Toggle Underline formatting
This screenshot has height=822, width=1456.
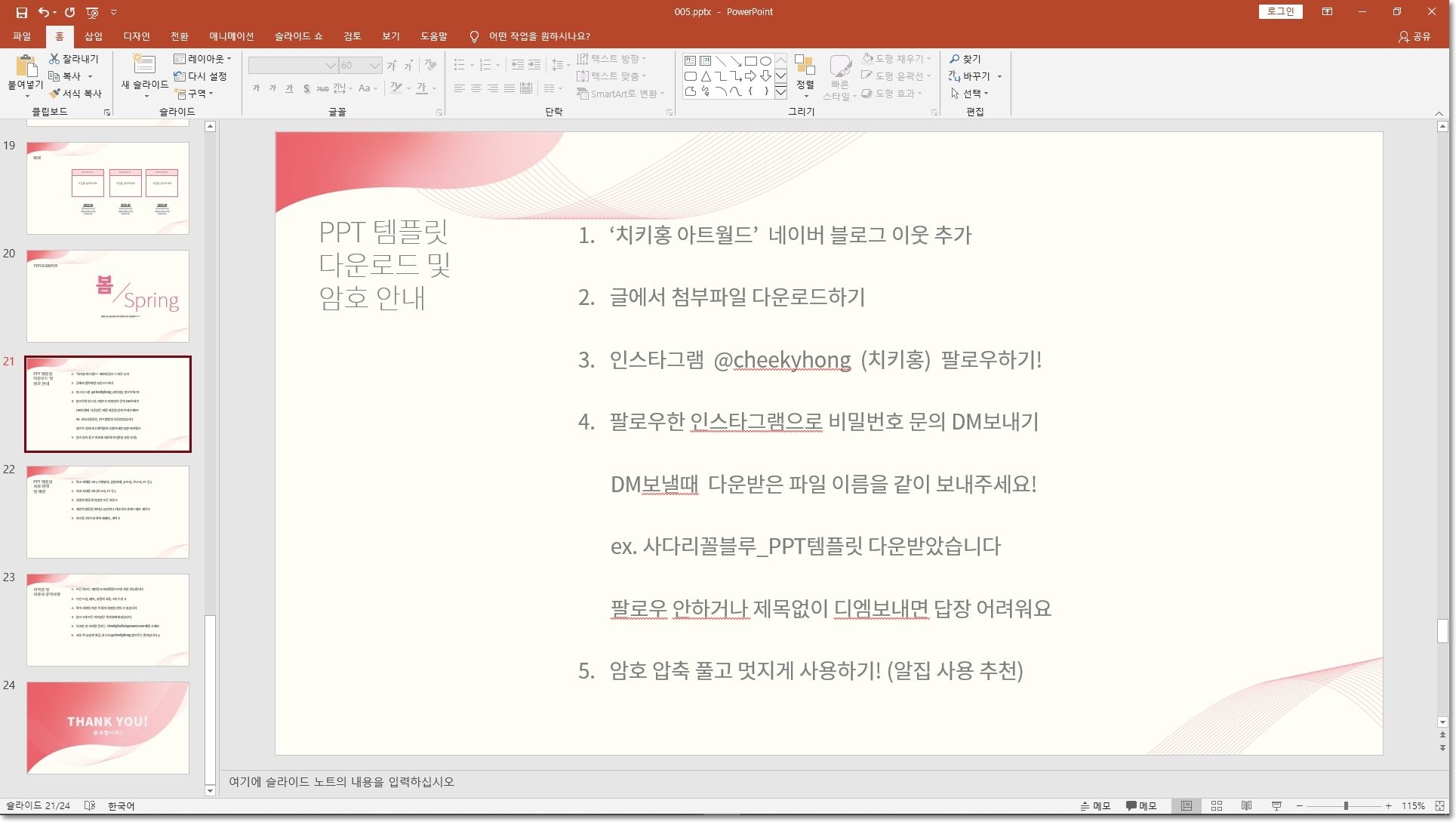click(290, 89)
